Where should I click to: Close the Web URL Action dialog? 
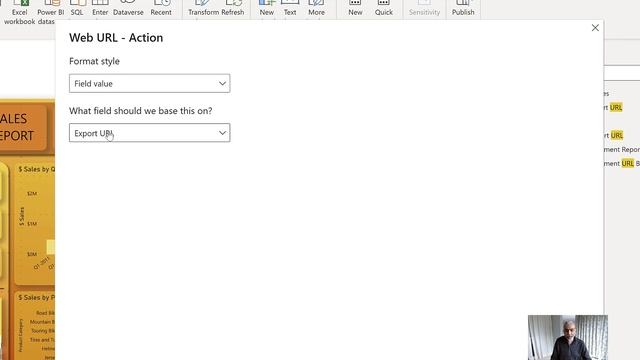point(595,28)
